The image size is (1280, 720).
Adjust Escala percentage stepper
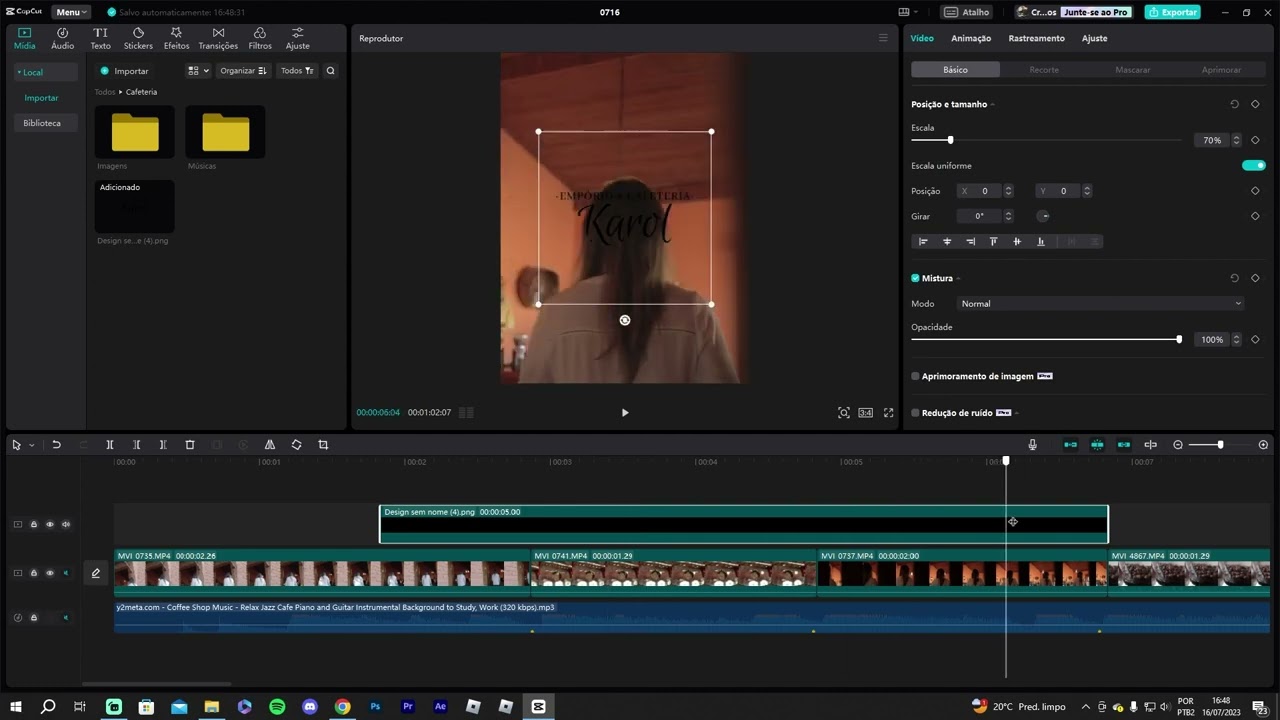pos(1236,140)
